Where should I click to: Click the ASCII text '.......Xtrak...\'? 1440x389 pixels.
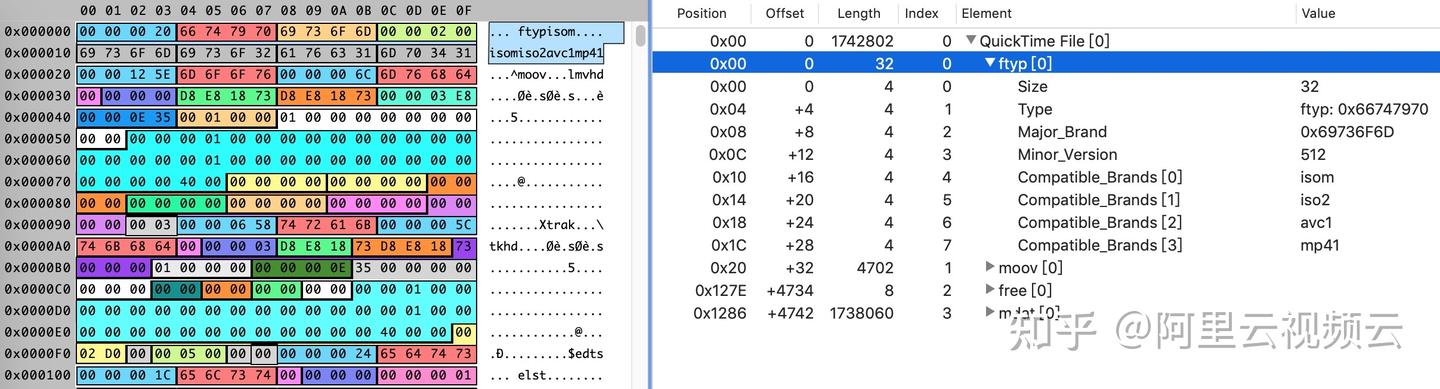[547, 225]
